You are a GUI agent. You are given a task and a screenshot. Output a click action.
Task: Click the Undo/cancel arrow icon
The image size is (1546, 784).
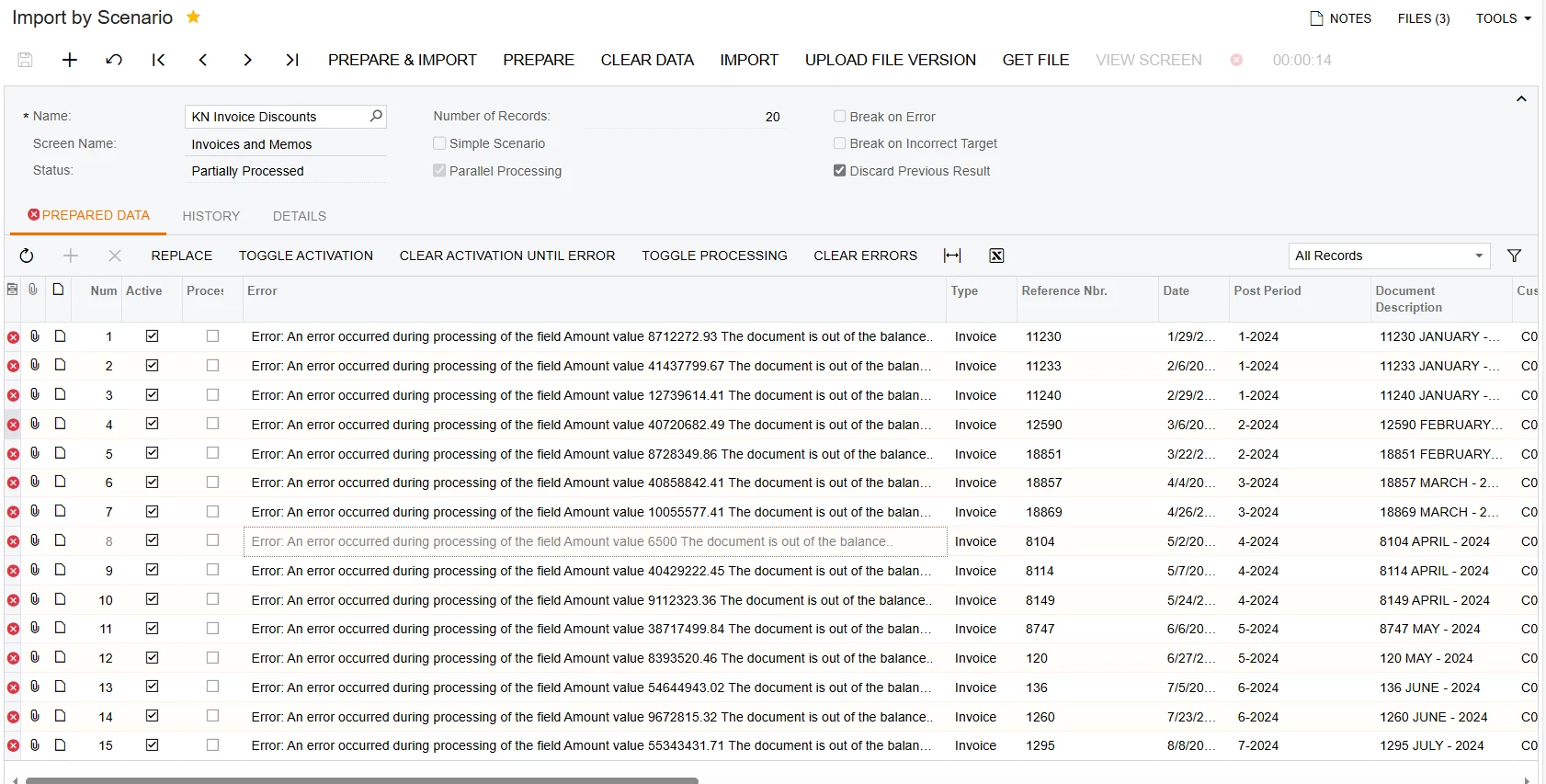114,60
